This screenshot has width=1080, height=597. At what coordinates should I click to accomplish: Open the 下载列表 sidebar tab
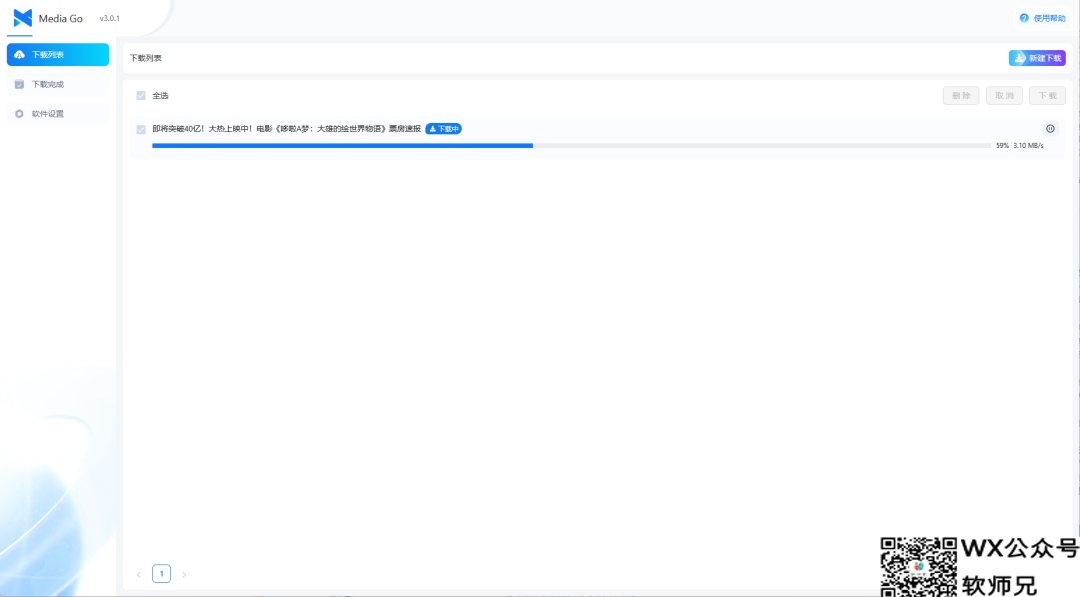(58, 54)
